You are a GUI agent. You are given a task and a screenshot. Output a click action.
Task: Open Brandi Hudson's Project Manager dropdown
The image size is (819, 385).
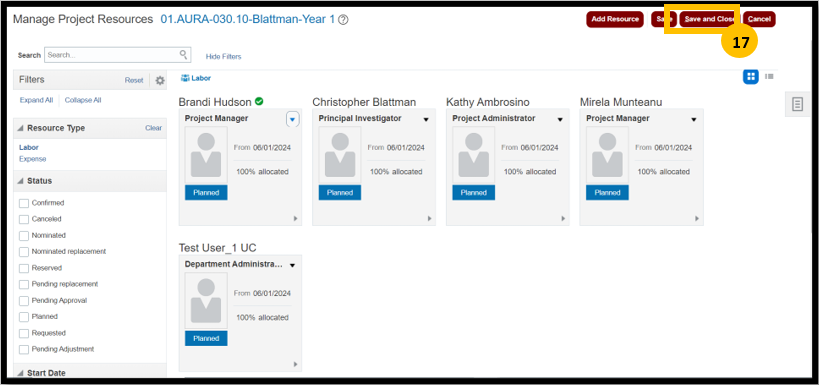[292, 120]
